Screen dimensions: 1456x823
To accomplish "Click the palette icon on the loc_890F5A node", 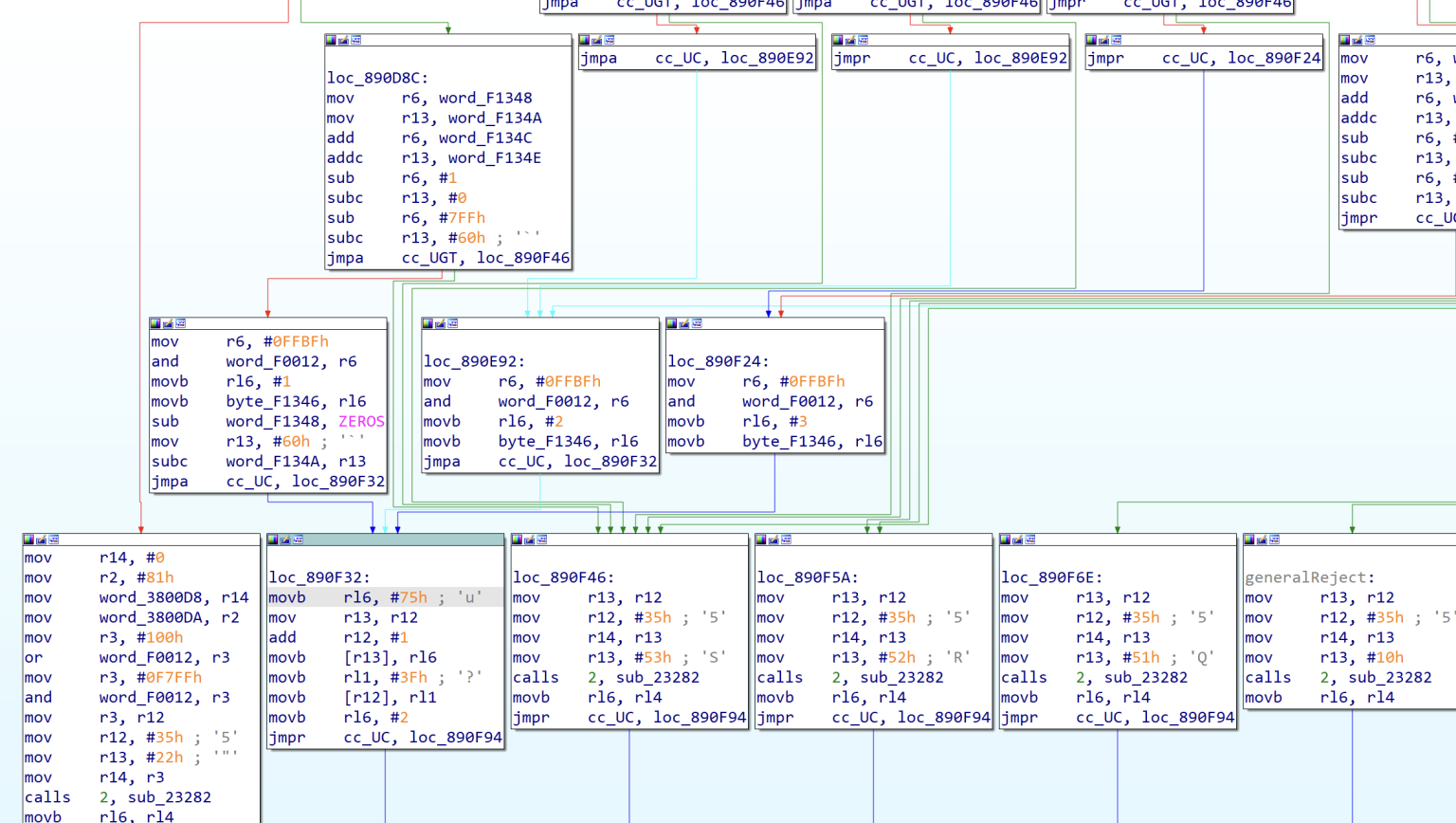I will pyautogui.click(x=762, y=540).
